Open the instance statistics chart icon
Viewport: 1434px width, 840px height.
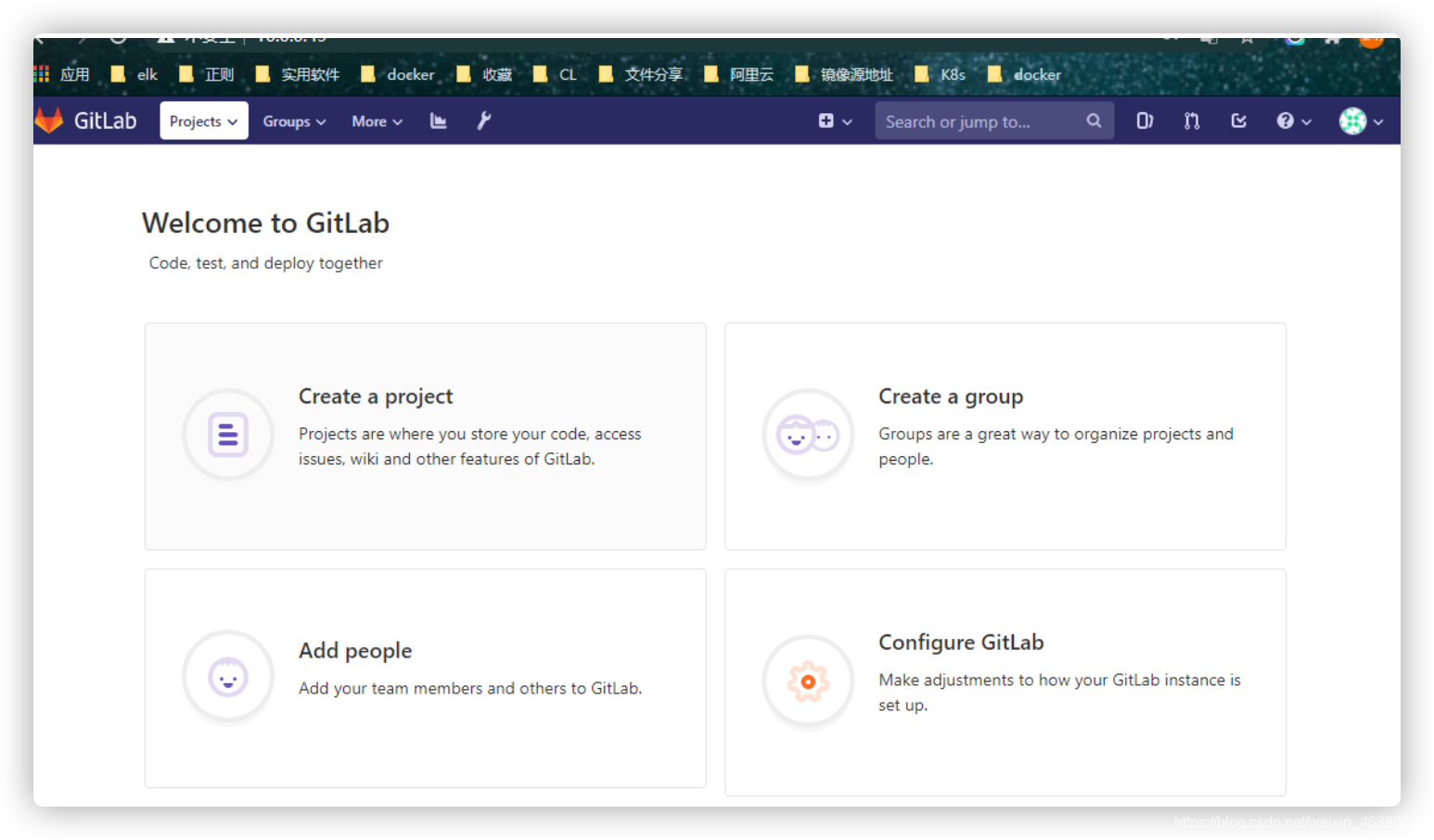(439, 121)
